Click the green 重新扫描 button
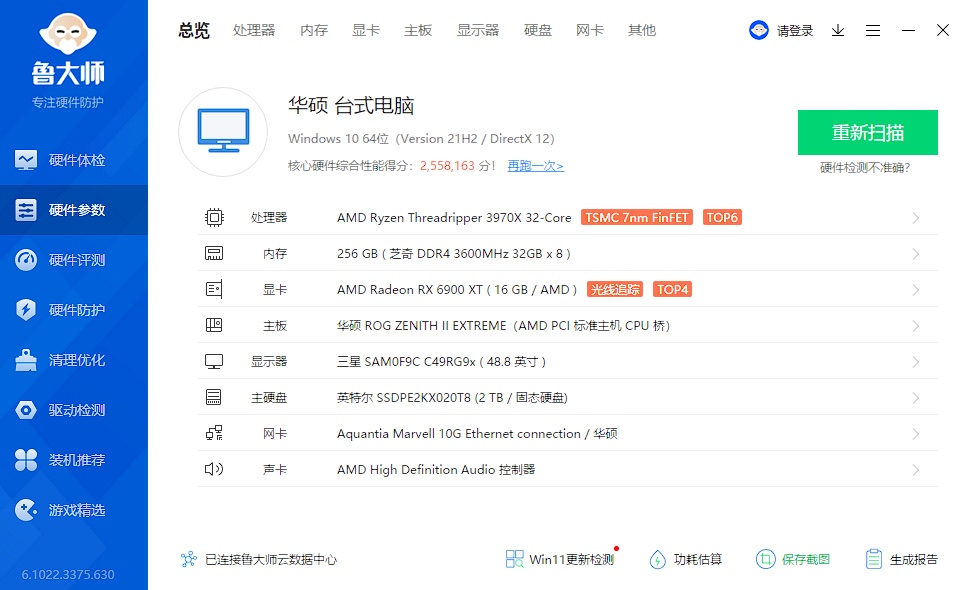The image size is (962, 590). pyautogui.click(x=868, y=132)
